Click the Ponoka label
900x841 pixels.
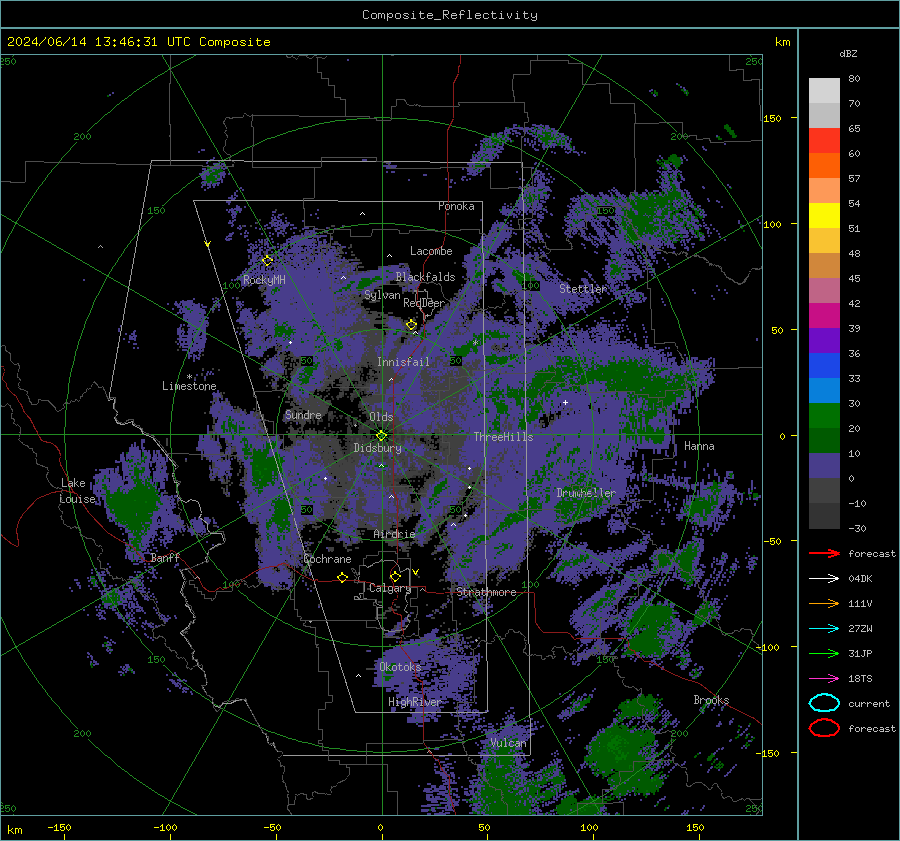click(x=456, y=206)
